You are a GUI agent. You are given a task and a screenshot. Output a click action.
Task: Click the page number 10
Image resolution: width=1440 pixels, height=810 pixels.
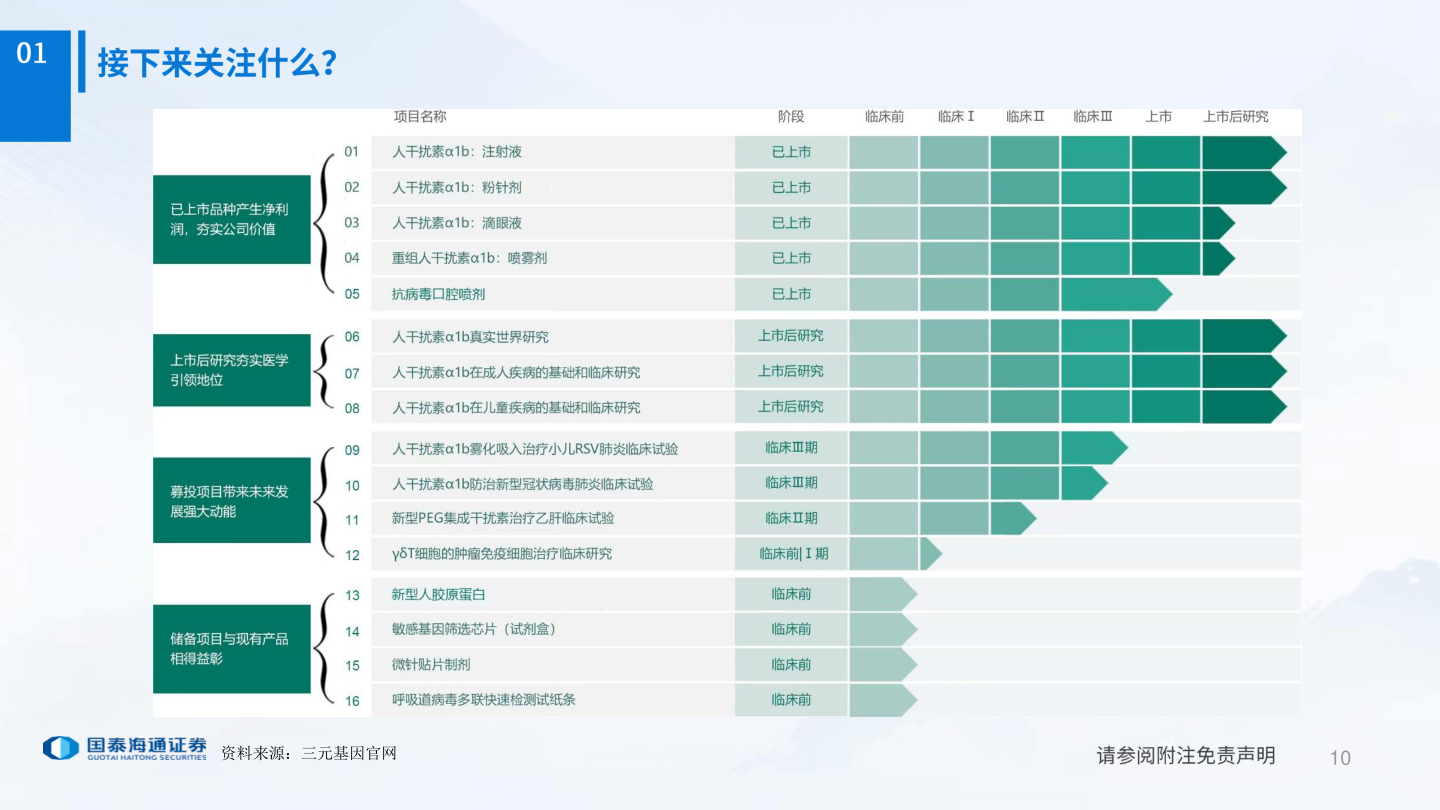click(1340, 758)
